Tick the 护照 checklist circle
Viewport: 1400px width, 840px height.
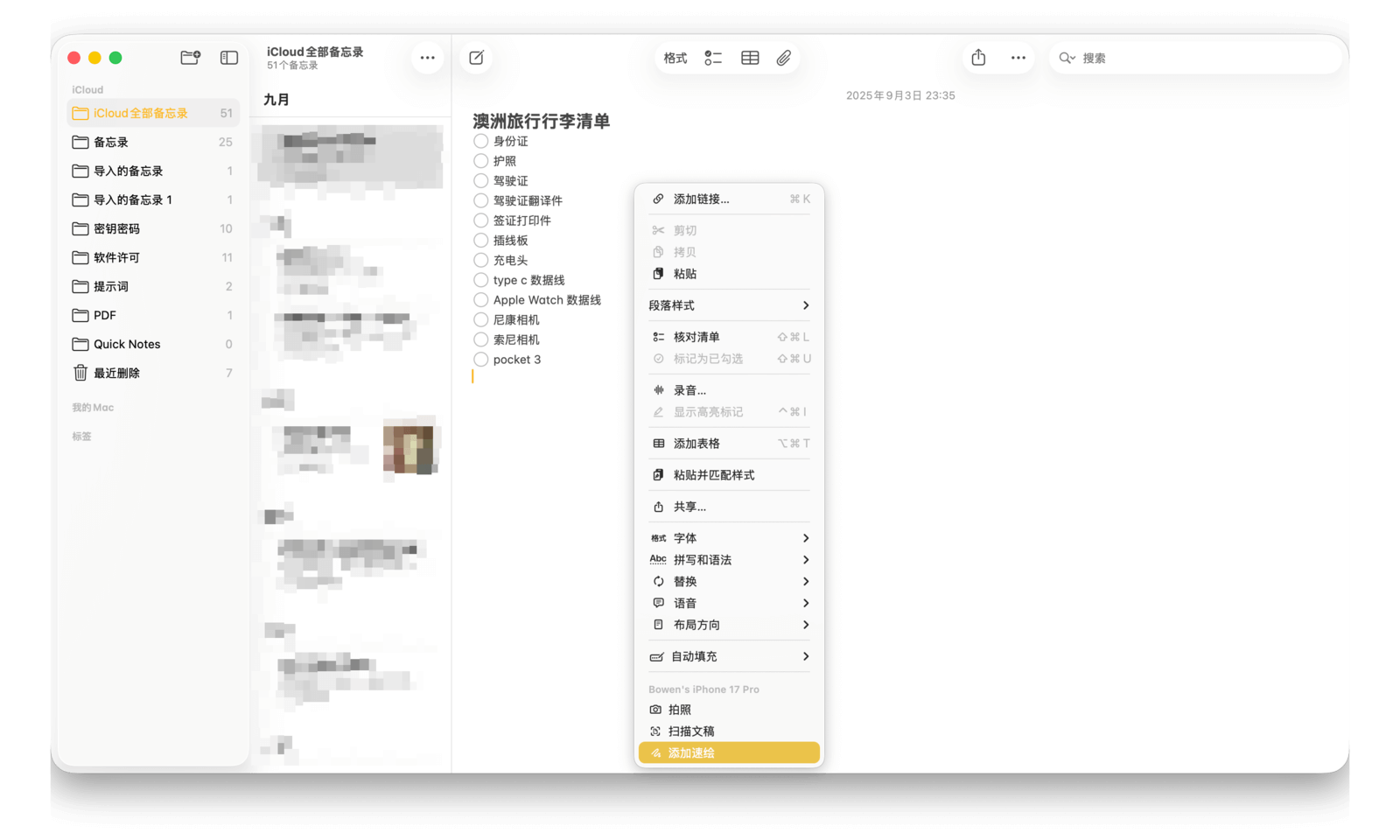[x=481, y=161]
